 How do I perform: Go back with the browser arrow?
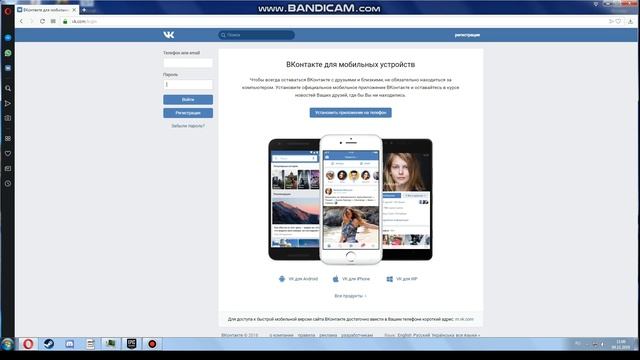(22, 21)
